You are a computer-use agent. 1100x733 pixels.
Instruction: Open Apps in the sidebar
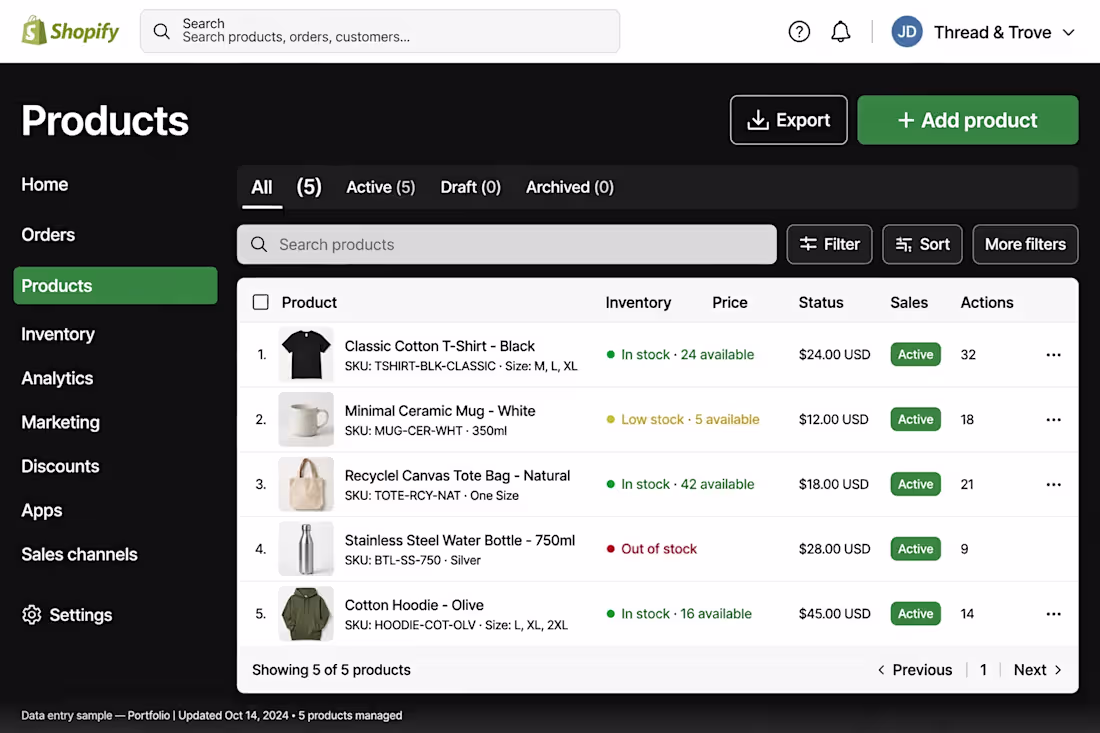[41, 511]
